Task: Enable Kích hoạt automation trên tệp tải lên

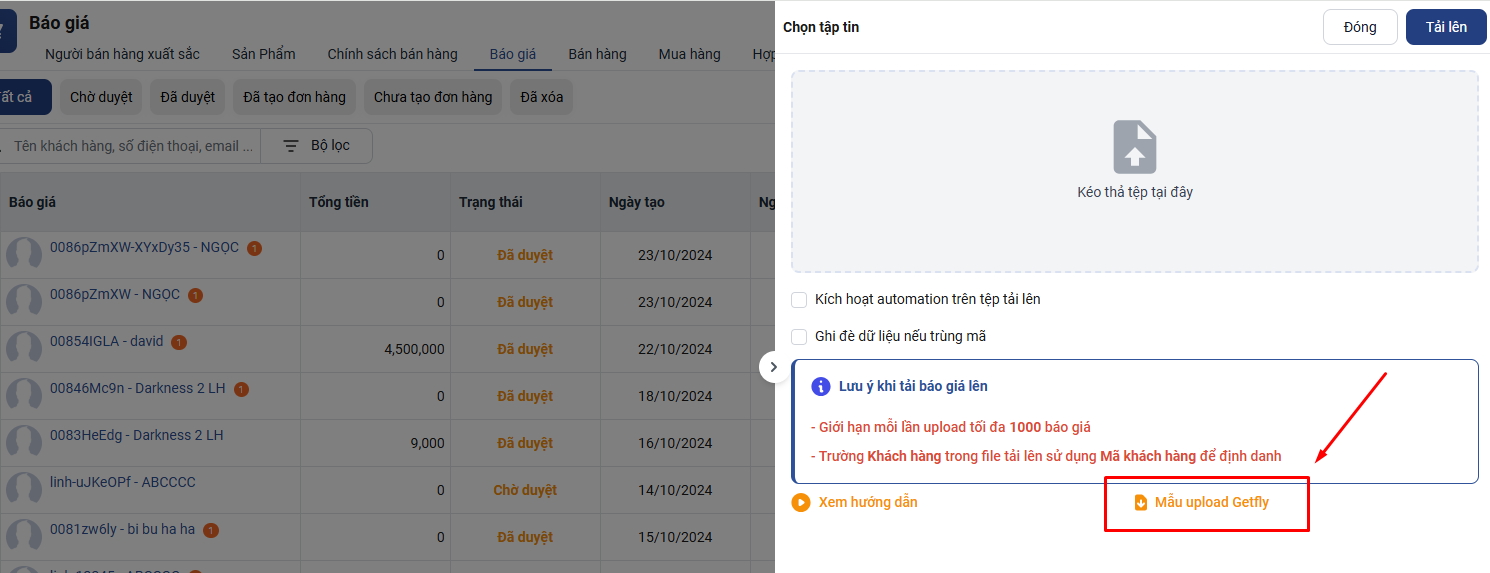Action: 799,299
